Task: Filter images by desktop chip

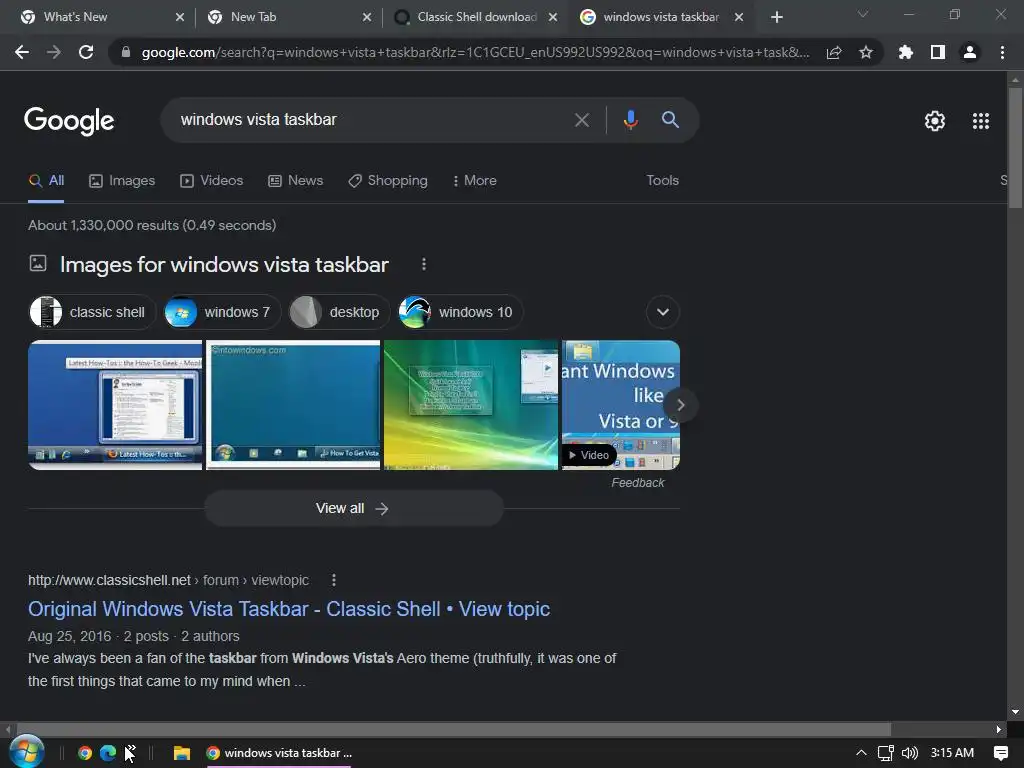Action: (338, 312)
